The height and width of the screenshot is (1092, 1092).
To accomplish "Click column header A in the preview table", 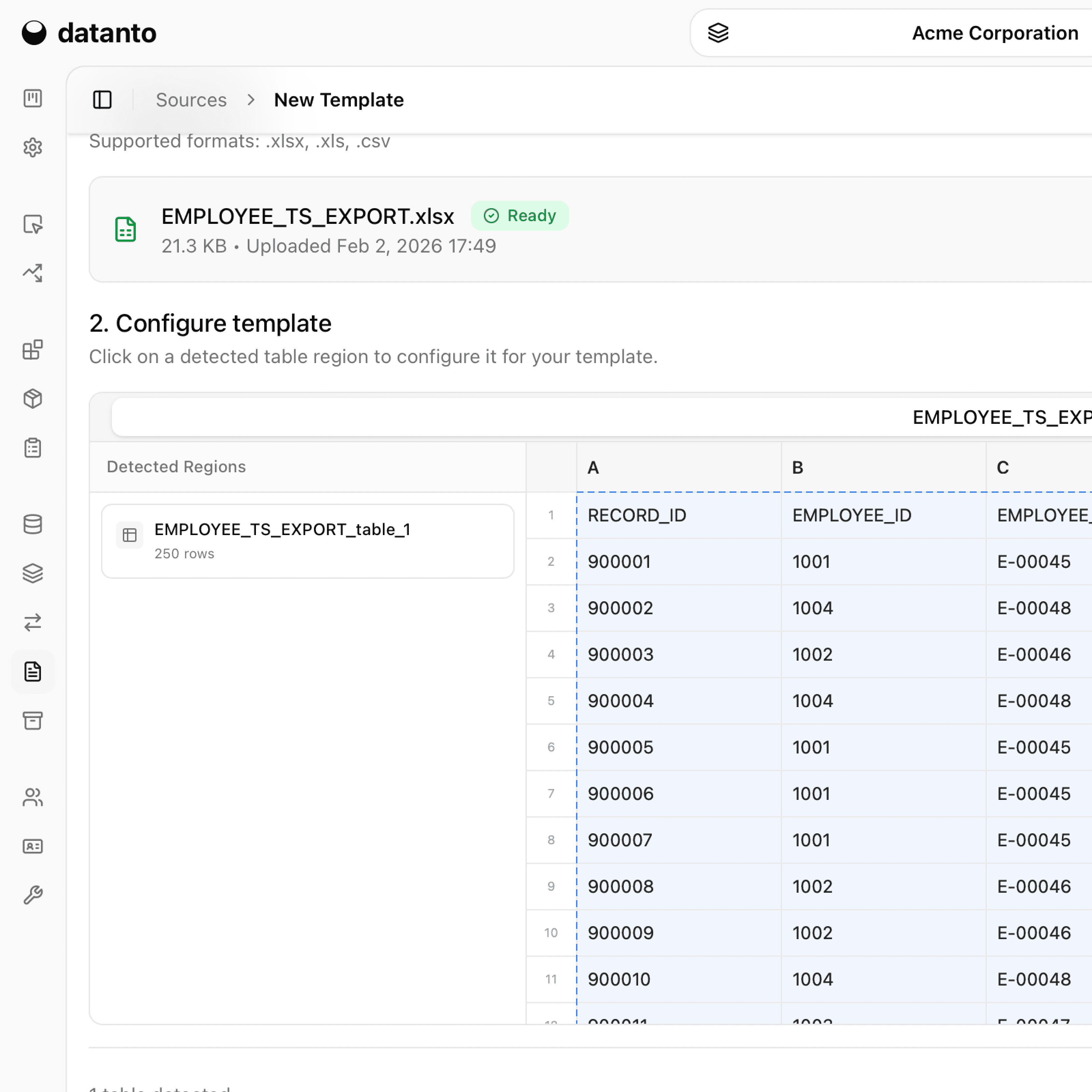I will coord(678,467).
